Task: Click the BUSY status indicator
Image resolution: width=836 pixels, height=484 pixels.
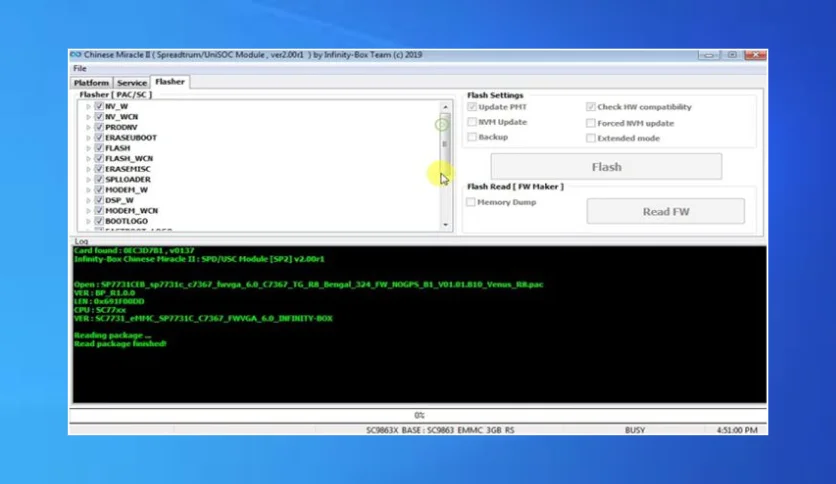Action: coord(635,430)
